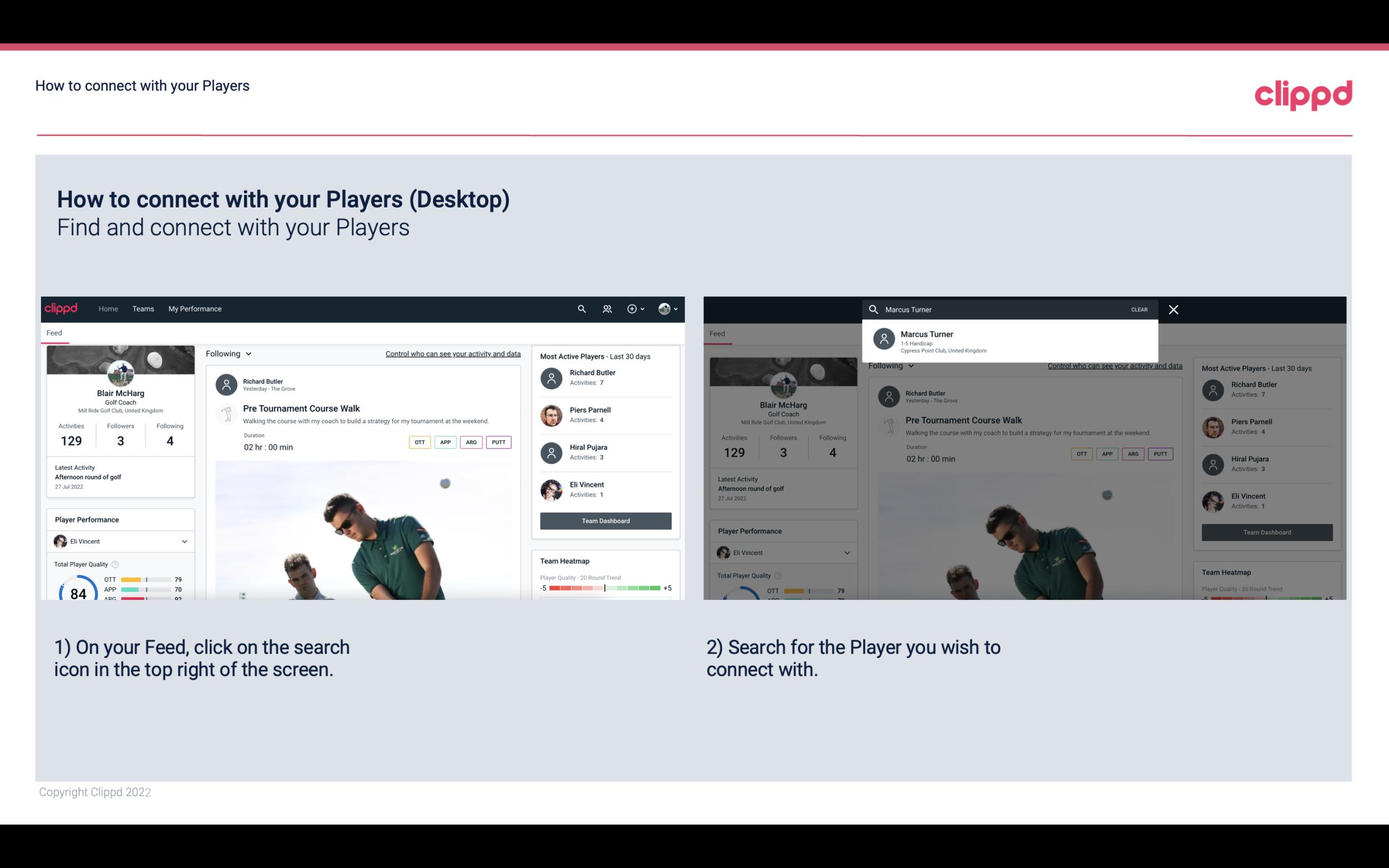Click the Clippd search icon
The image size is (1389, 868).
click(582, 308)
